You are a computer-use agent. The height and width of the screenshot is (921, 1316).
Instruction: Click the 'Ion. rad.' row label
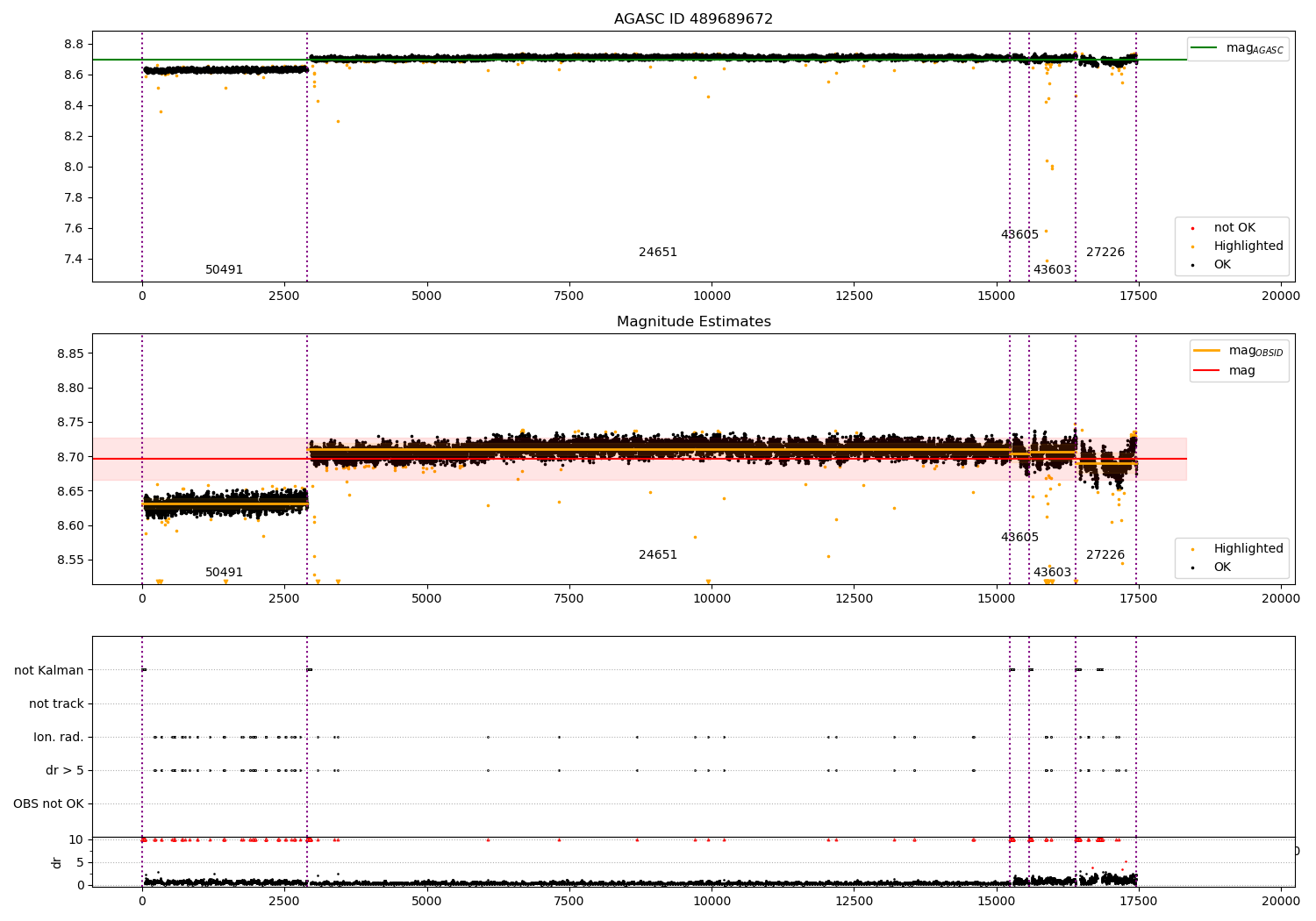pyautogui.click(x=59, y=737)
